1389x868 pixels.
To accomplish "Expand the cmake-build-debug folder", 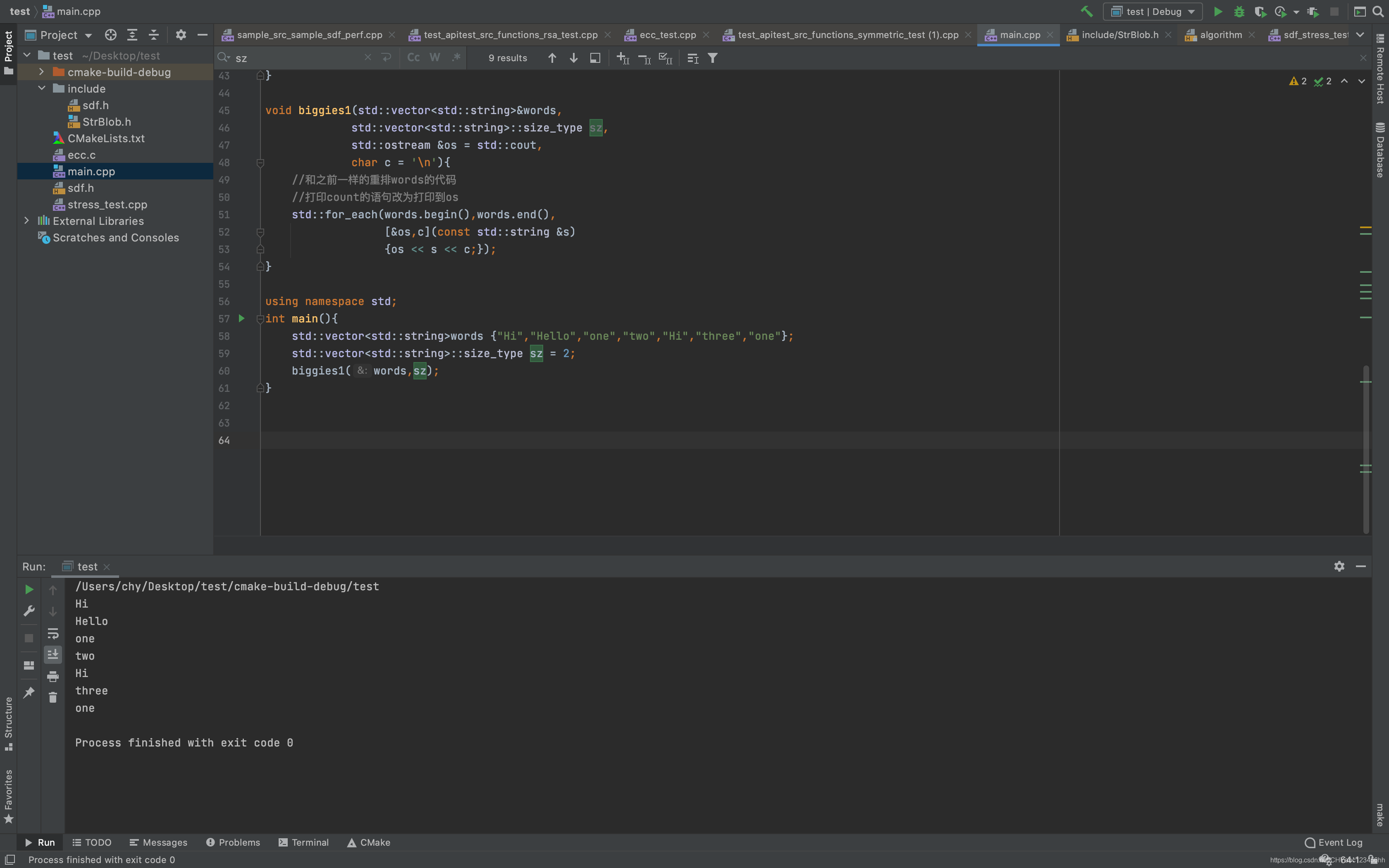I will pos(41,72).
